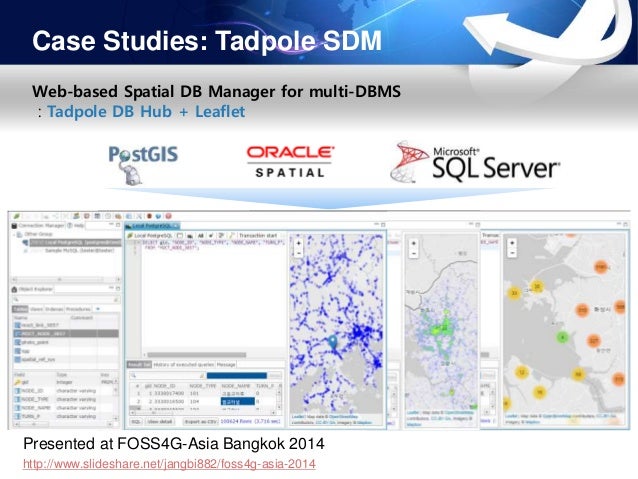This screenshot has width=638, height=479.
Task: Open the Object Explorer panel tab
Action: [x=33, y=289]
